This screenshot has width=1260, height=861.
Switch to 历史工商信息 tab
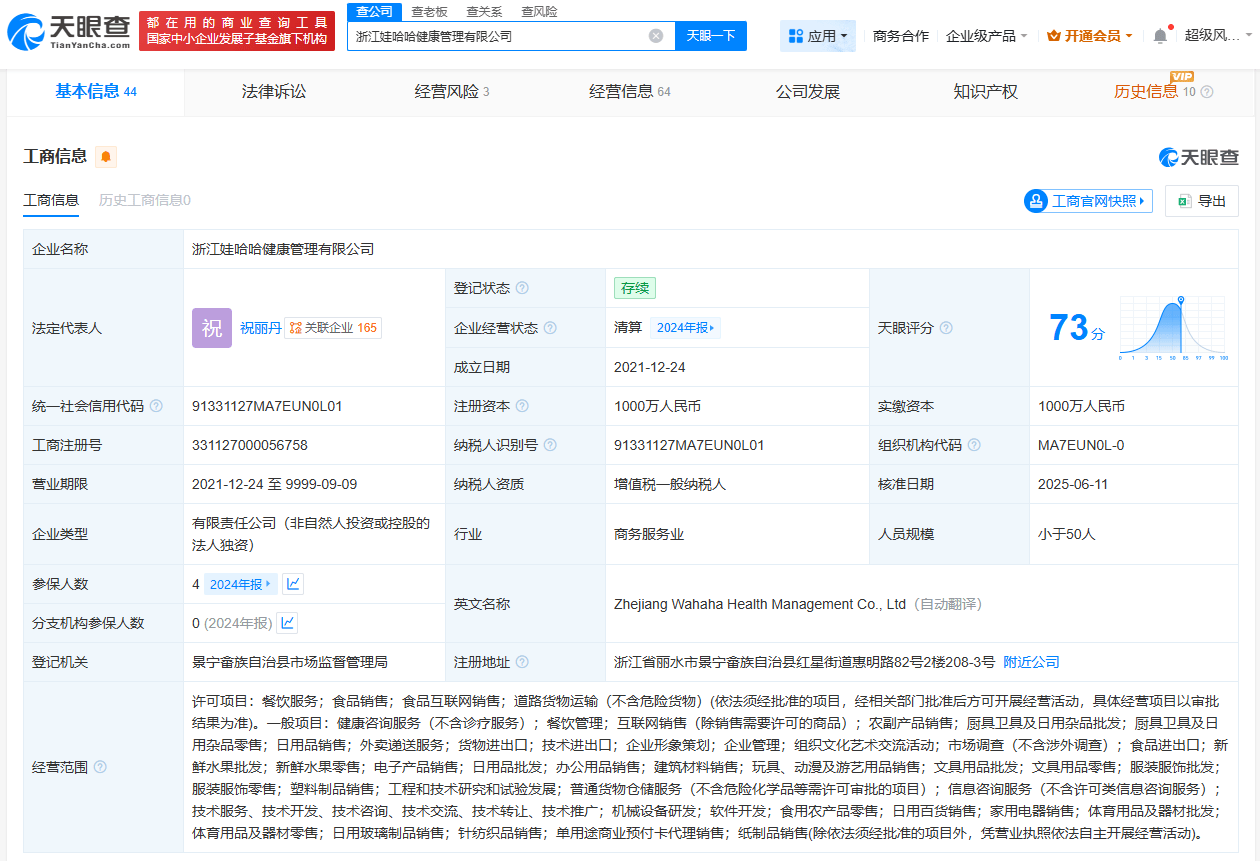[x=146, y=199]
